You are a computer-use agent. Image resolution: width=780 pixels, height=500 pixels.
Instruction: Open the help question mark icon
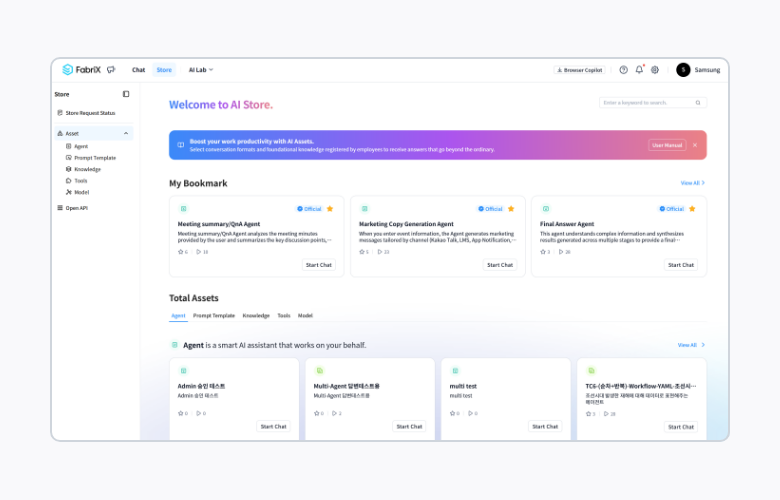624,70
